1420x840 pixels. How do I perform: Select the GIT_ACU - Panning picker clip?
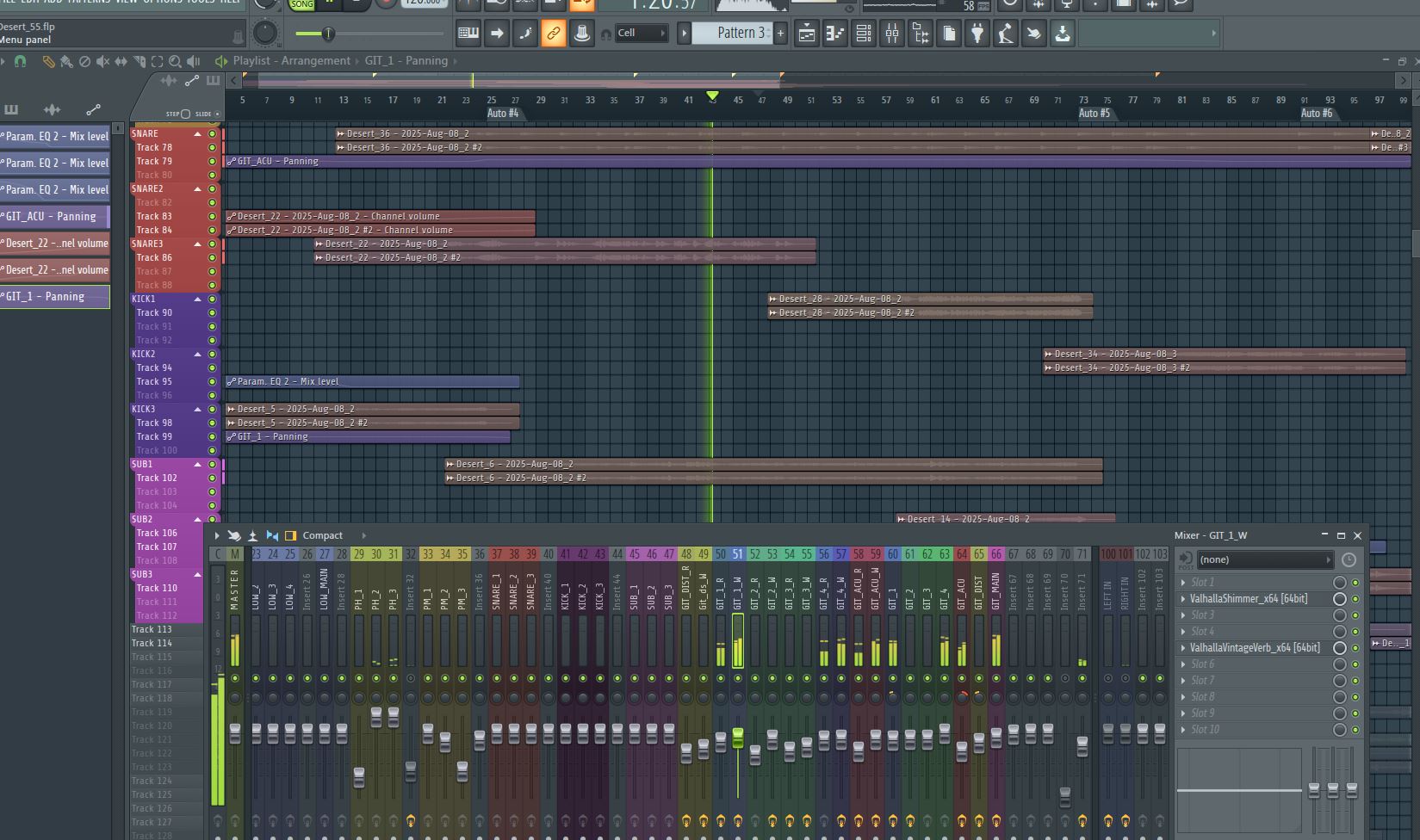point(55,217)
